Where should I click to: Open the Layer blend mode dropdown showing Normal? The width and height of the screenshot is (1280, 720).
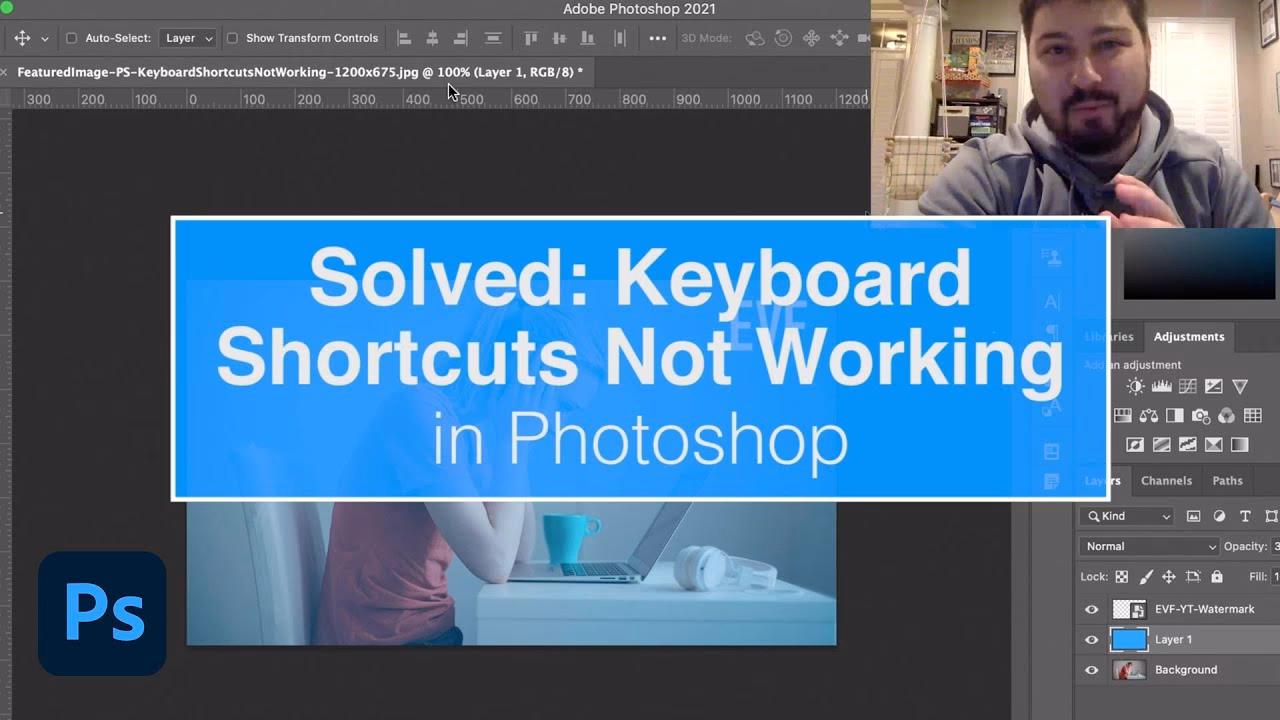pos(1148,546)
